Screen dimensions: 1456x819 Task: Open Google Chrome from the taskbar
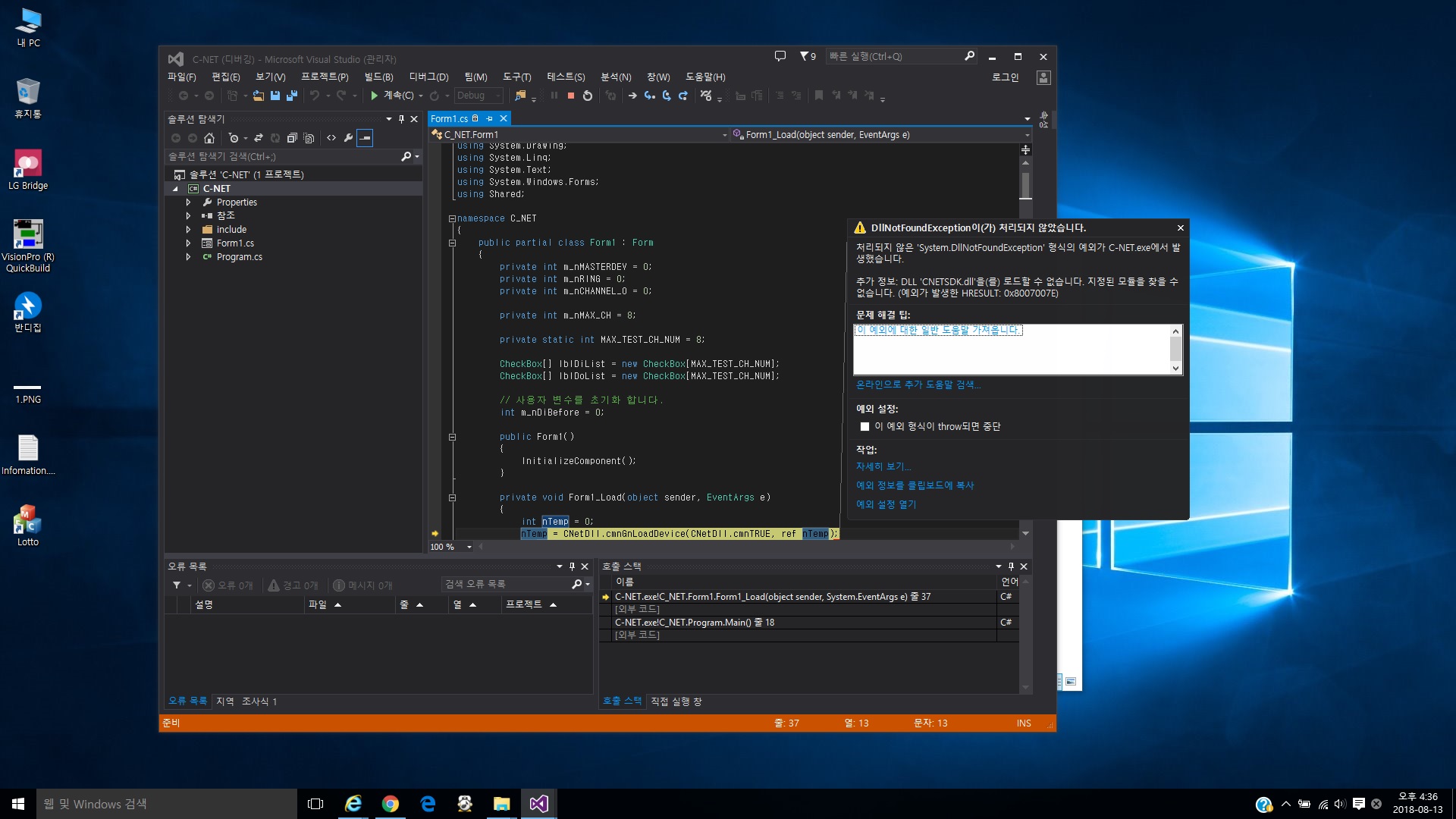[391, 804]
